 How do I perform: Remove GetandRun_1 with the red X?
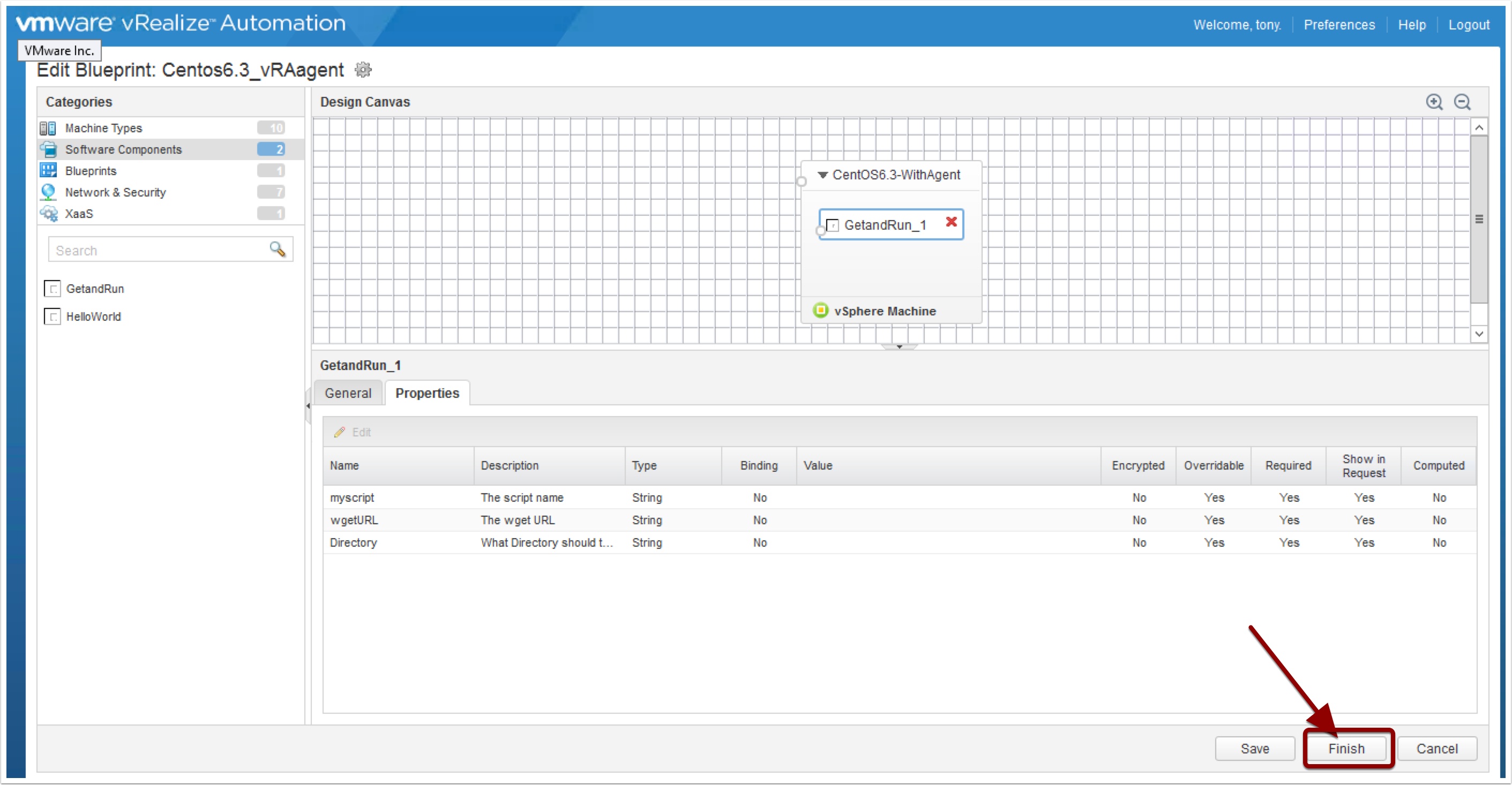click(951, 222)
